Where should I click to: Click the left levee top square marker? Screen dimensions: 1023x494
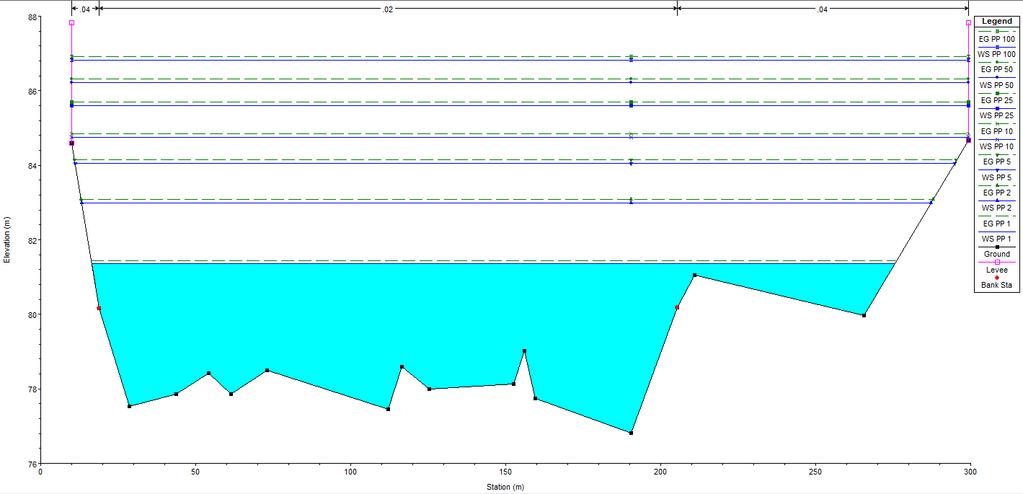coord(72,23)
